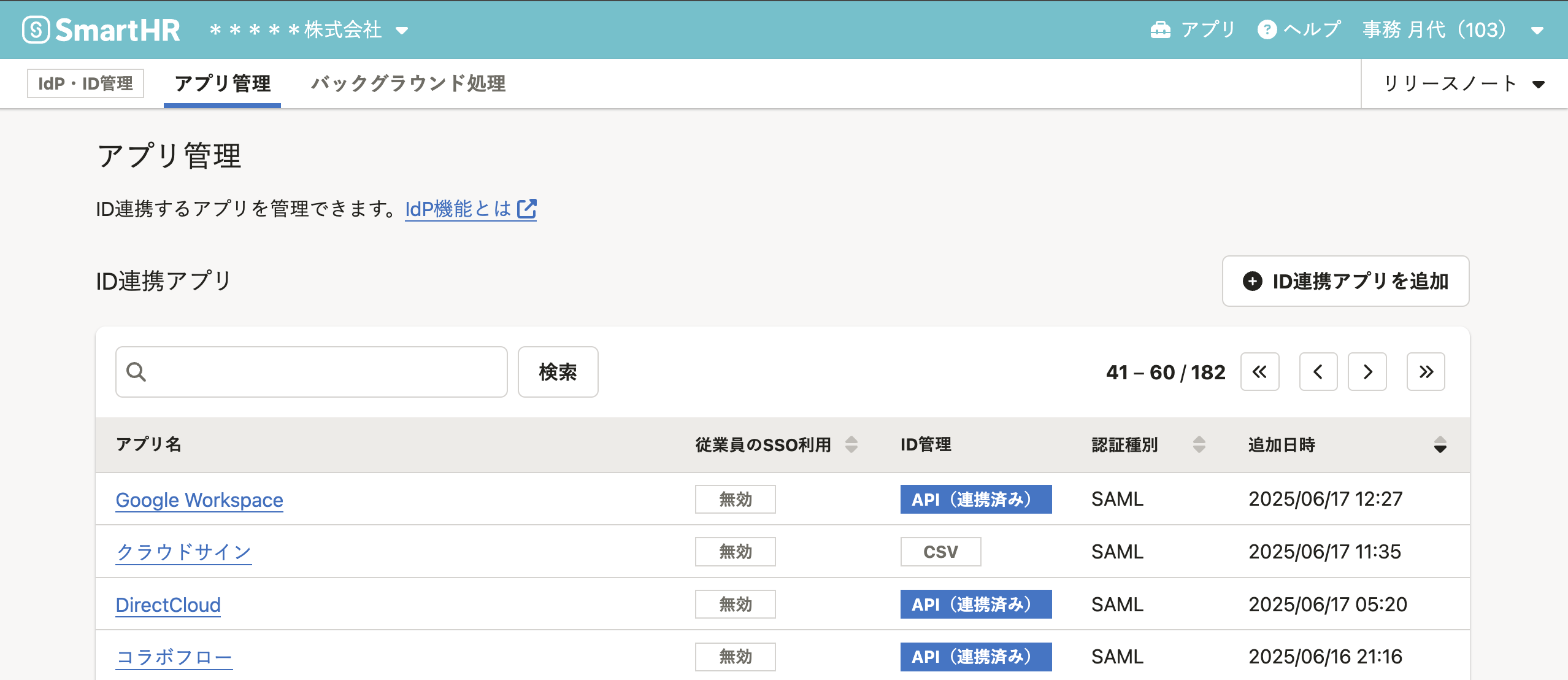Image resolution: width=1568 pixels, height=680 pixels.
Task: Expand the company name dropdown
Action: (x=402, y=31)
